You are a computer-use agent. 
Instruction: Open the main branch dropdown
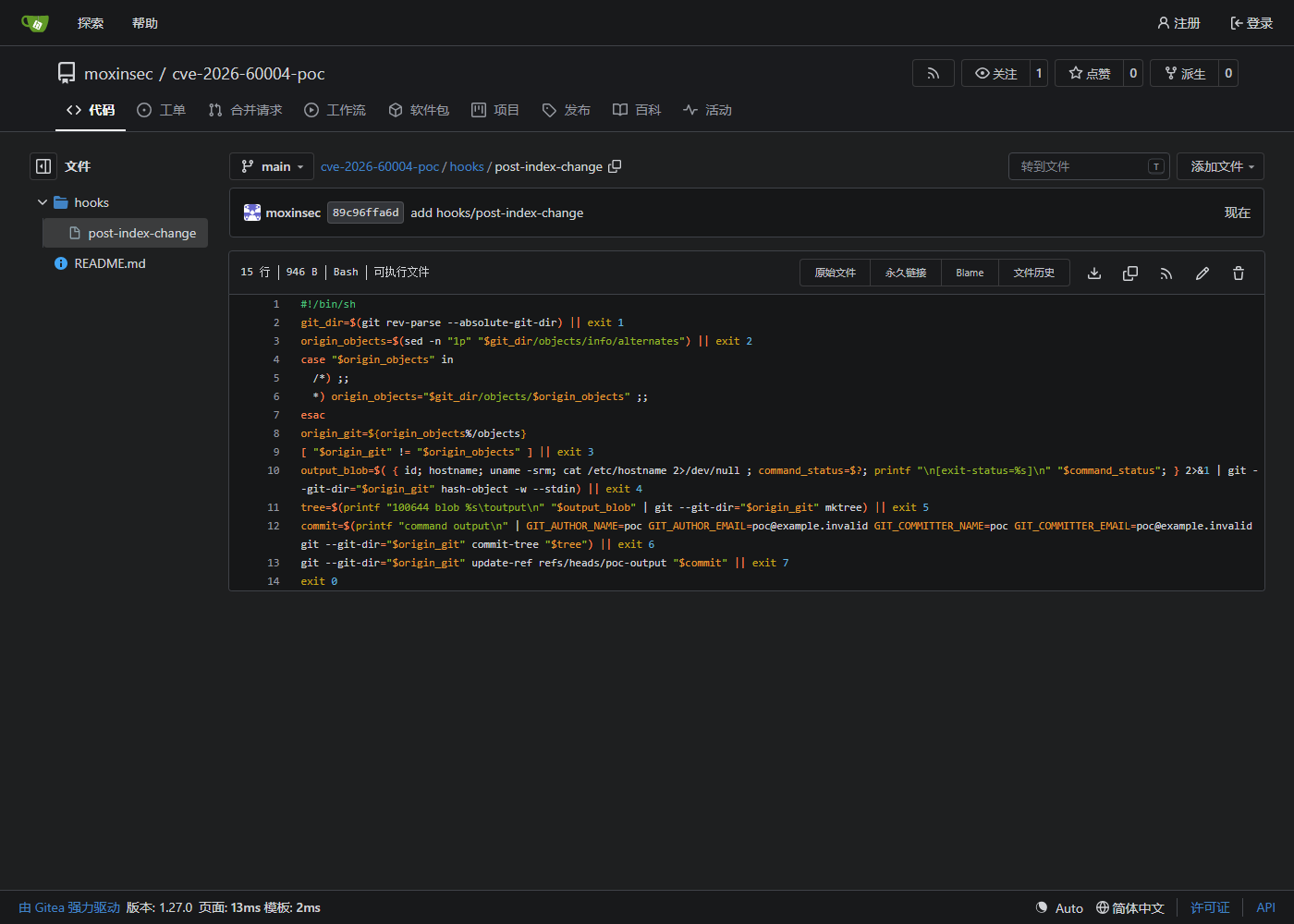pos(272,166)
